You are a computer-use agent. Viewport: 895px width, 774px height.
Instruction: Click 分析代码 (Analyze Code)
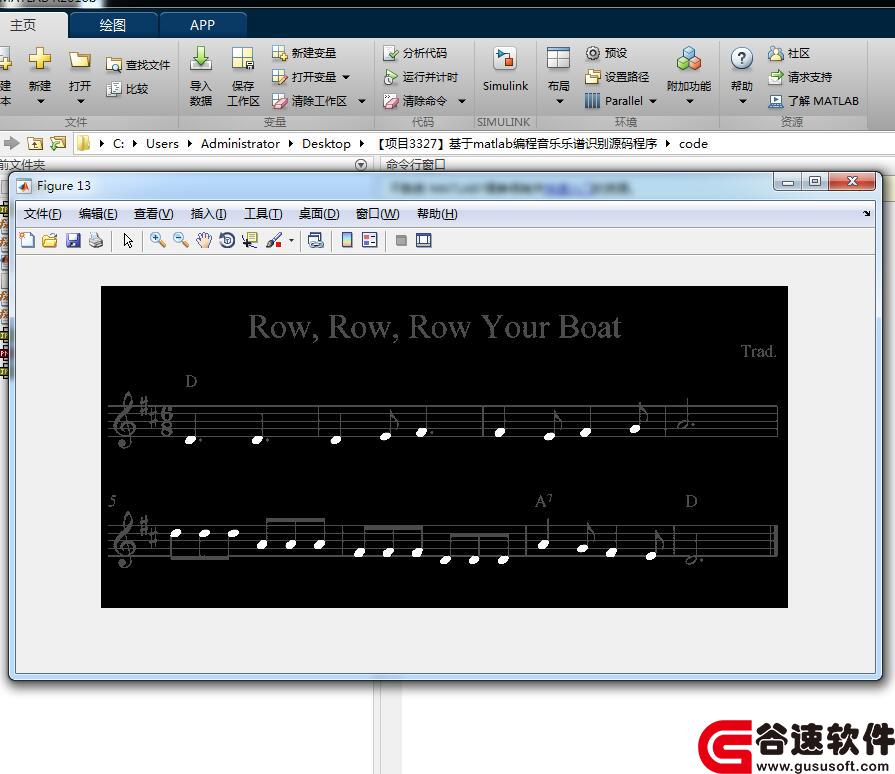(415, 53)
